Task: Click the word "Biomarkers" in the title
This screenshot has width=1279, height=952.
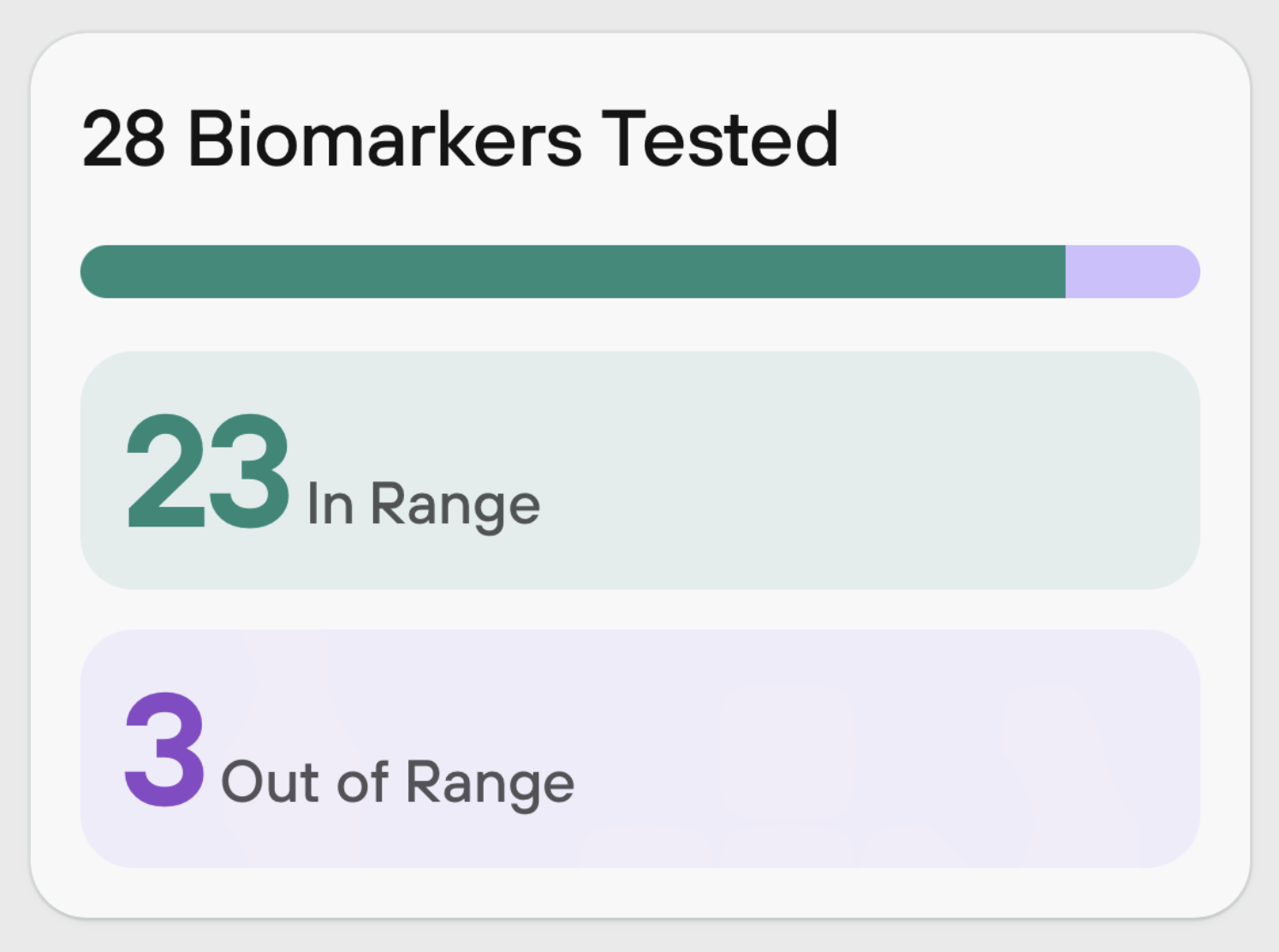Action: tap(385, 138)
